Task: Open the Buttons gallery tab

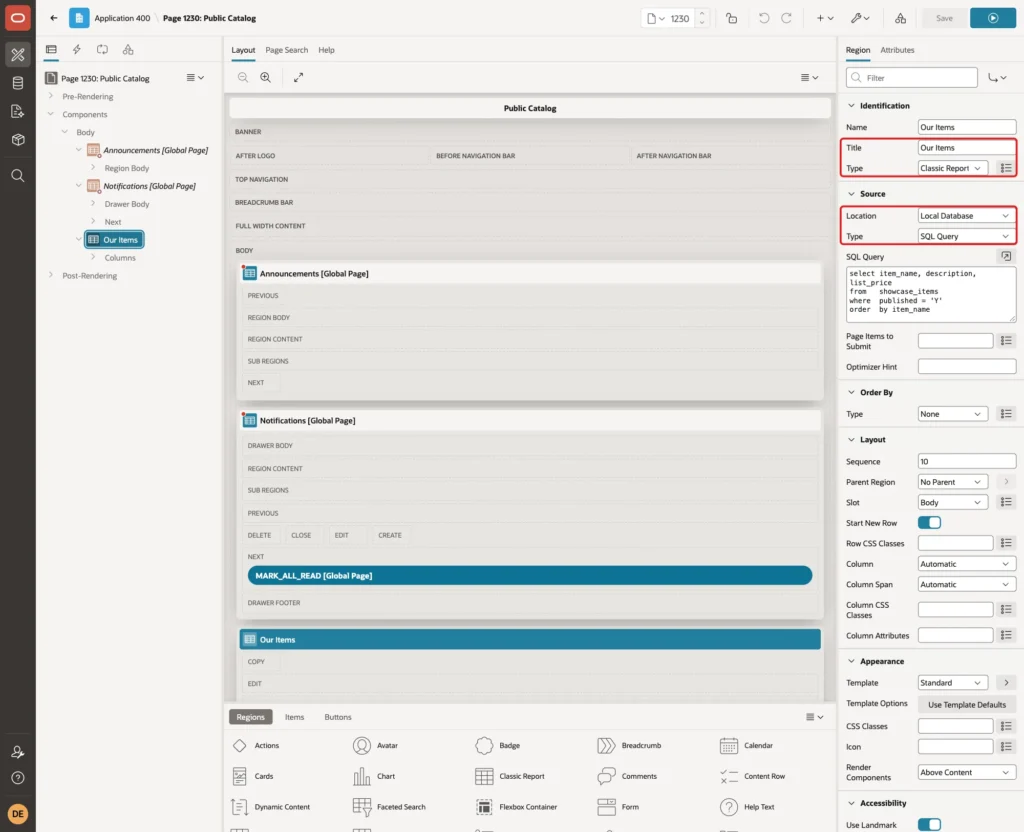Action: (x=338, y=717)
